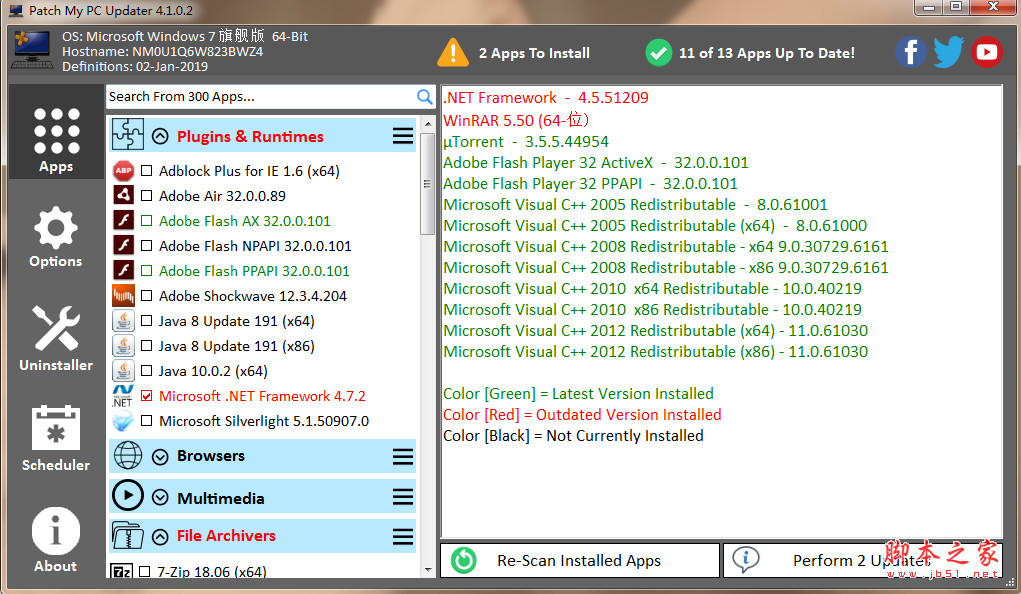This screenshot has width=1021, height=594.
Task: Open the About section in sidebar
Action: (x=56, y=540)
